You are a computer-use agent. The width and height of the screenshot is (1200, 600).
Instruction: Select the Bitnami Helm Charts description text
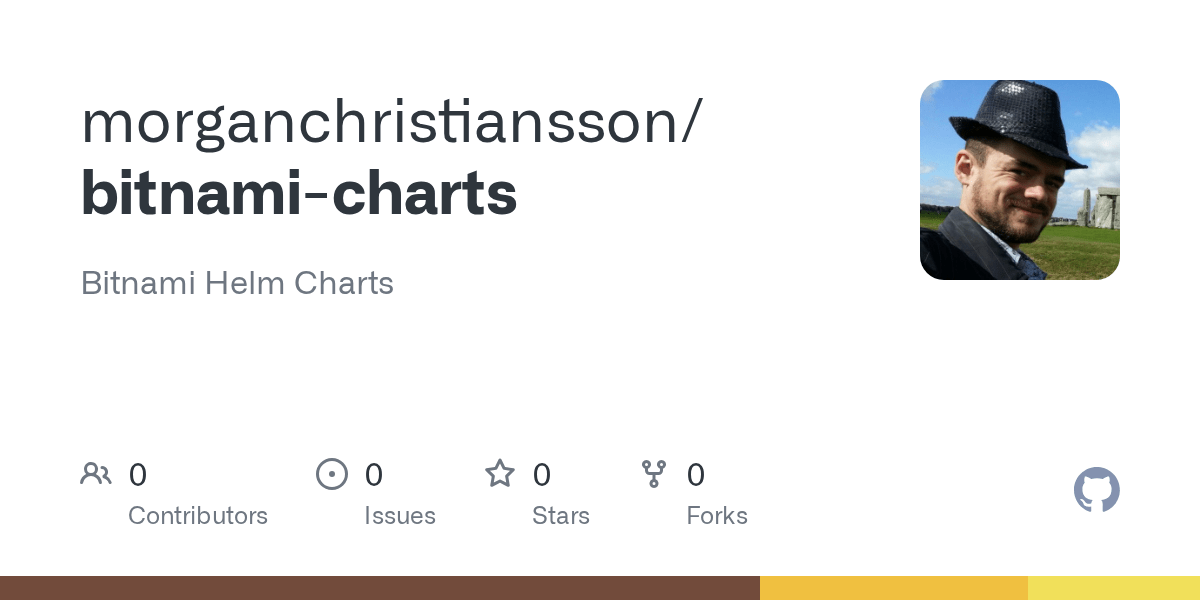pyautogui.click(x=237, y=283)
